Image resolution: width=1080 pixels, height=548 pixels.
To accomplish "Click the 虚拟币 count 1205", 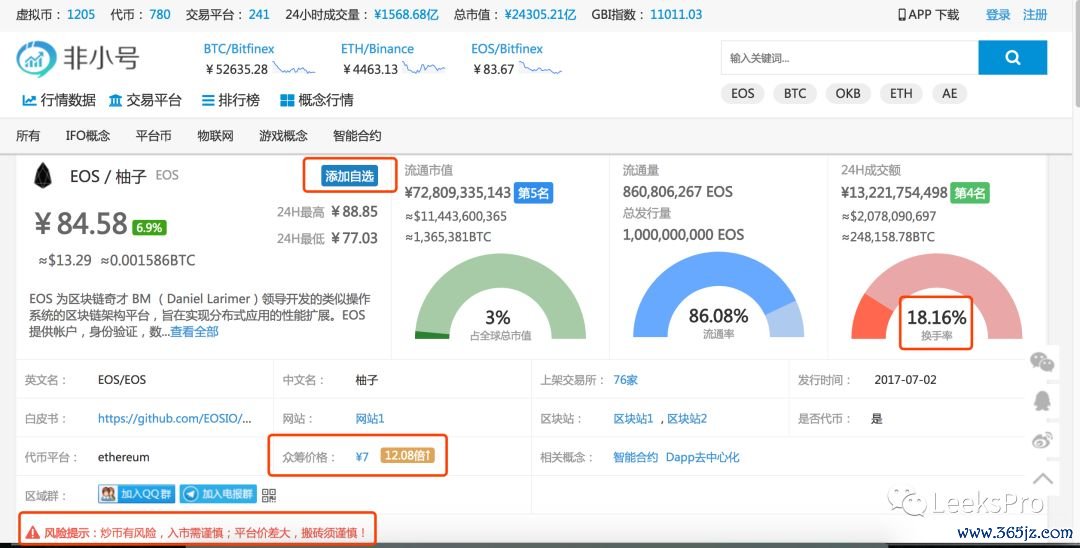I will (81, 14).
